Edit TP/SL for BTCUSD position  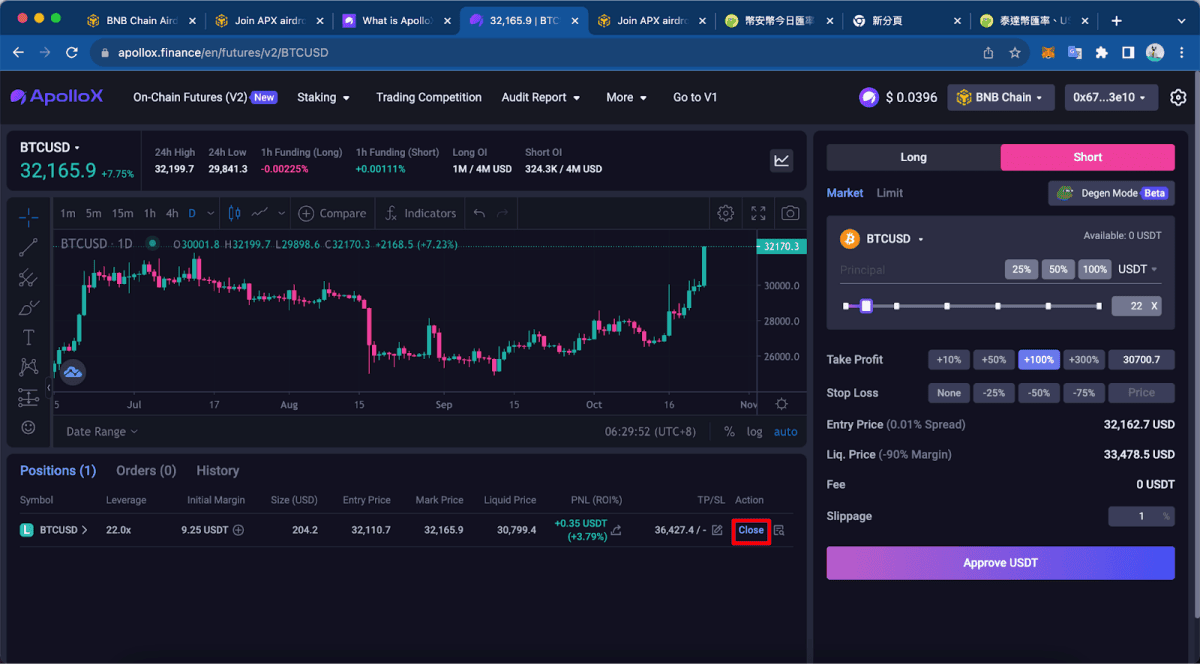click(x=717, y=530)
